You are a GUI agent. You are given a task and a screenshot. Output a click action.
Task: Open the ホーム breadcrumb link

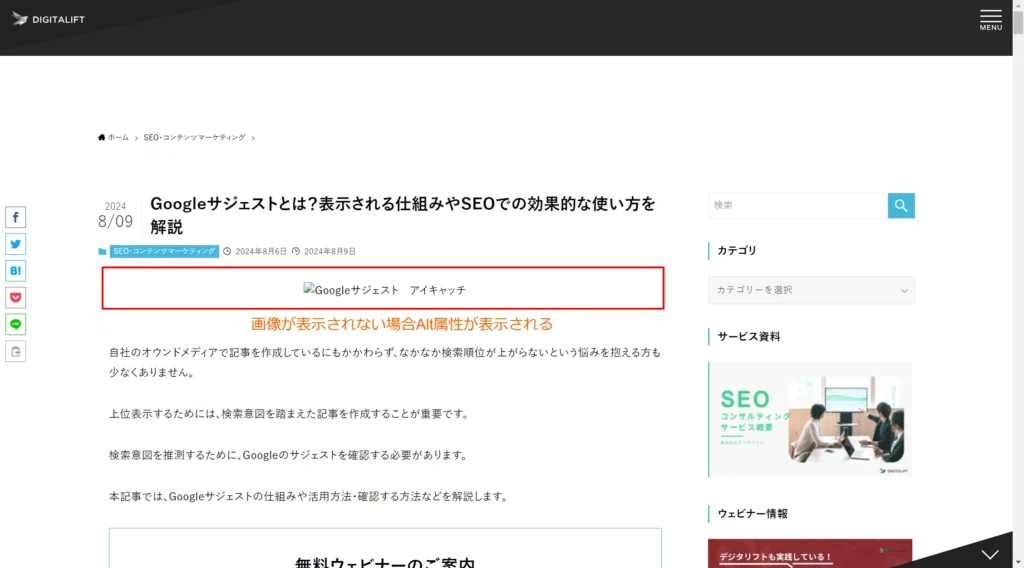(x=118, y=138)
